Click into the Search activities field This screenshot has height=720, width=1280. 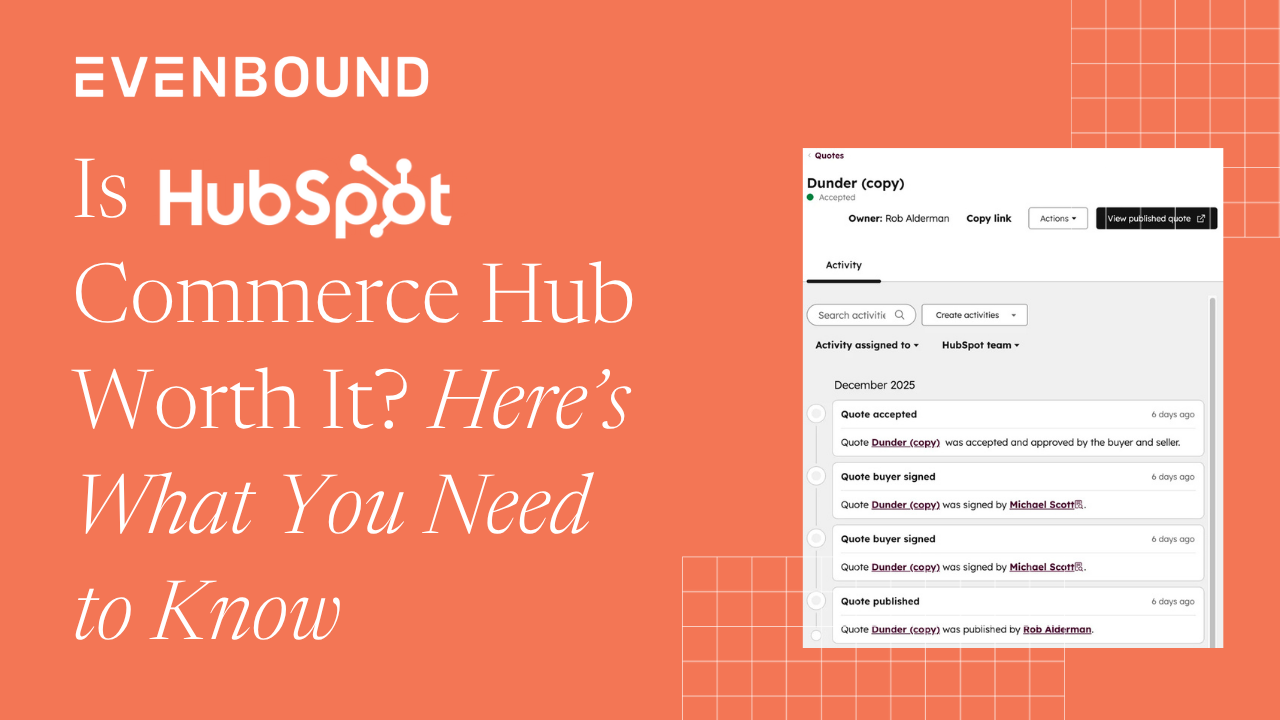click(x=860, y=315)
